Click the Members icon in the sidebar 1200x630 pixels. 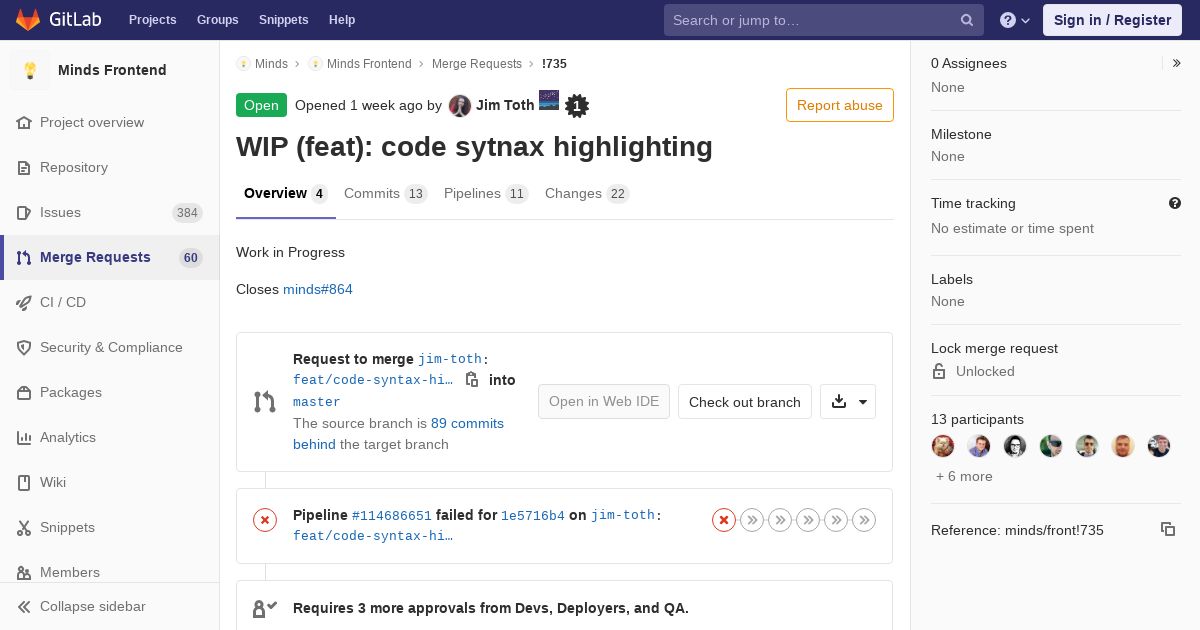coord(24,572)
